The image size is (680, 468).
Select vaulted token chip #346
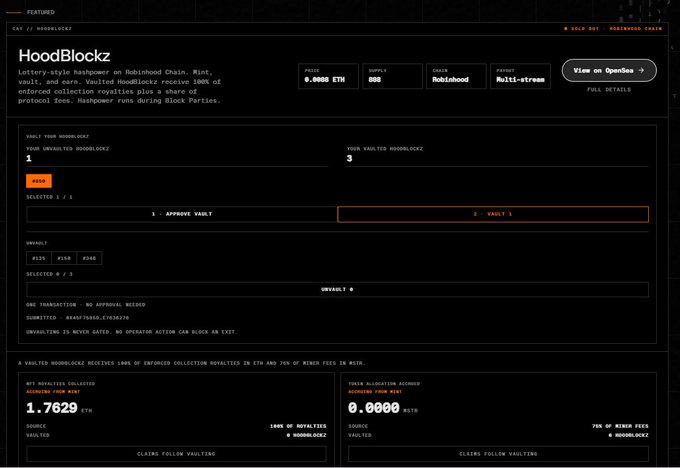[x=89, y=258]
